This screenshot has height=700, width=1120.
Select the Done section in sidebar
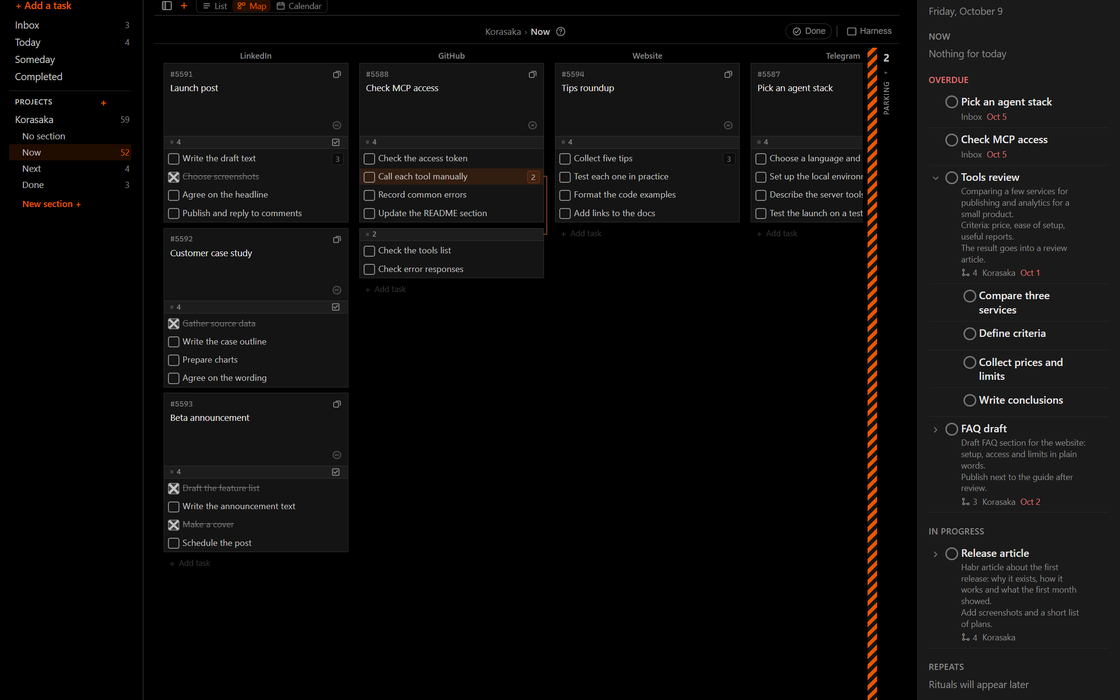[71, 185]
